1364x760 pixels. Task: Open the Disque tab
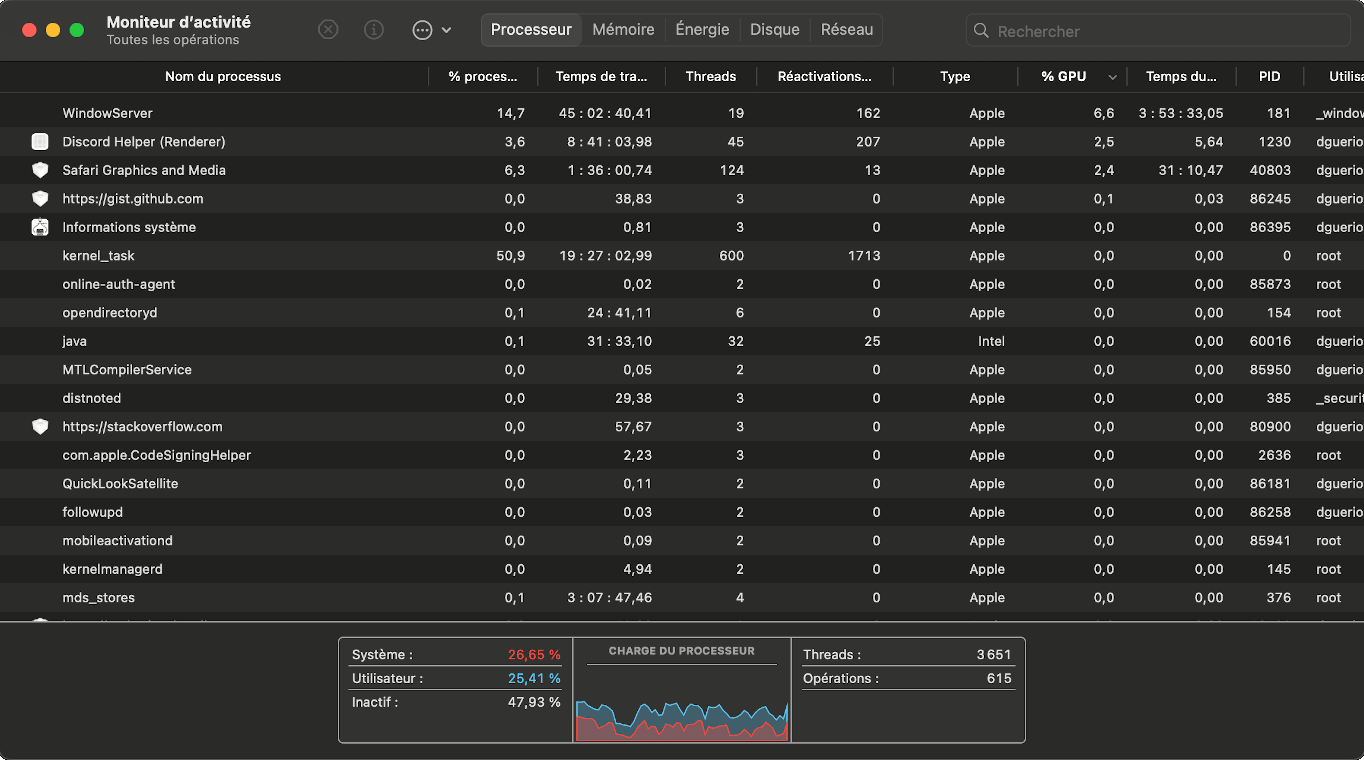coord(775,30)
